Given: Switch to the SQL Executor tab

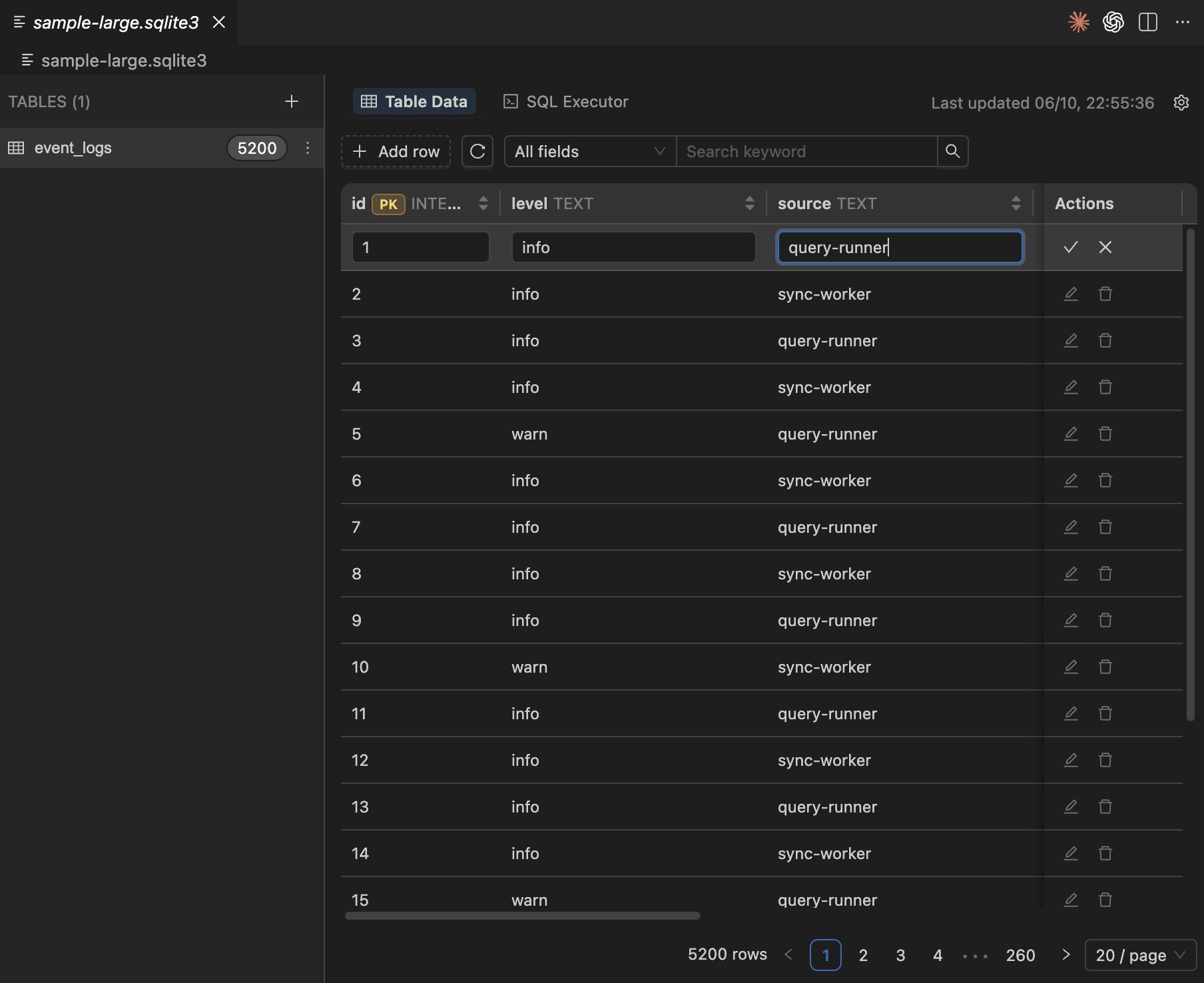Looking at the screenshot, I should coord(566,101).
